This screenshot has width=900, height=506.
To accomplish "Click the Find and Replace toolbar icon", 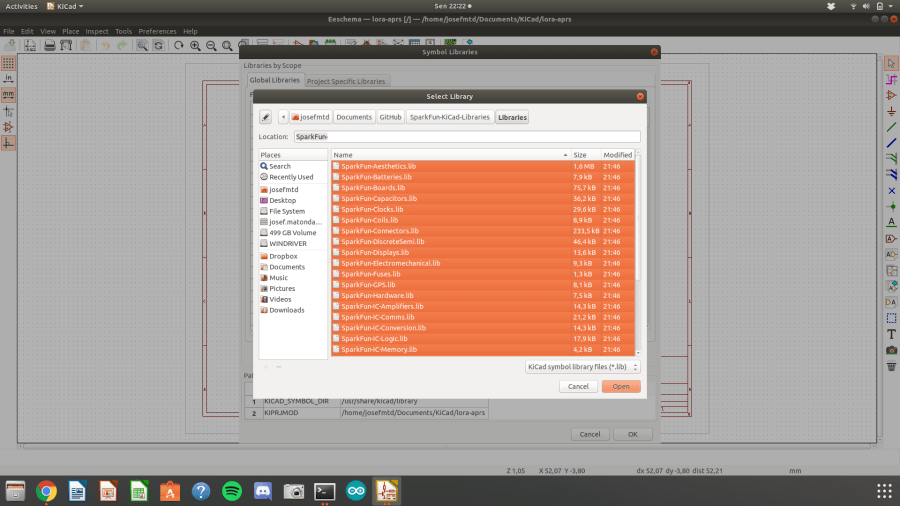I will 158,45.
